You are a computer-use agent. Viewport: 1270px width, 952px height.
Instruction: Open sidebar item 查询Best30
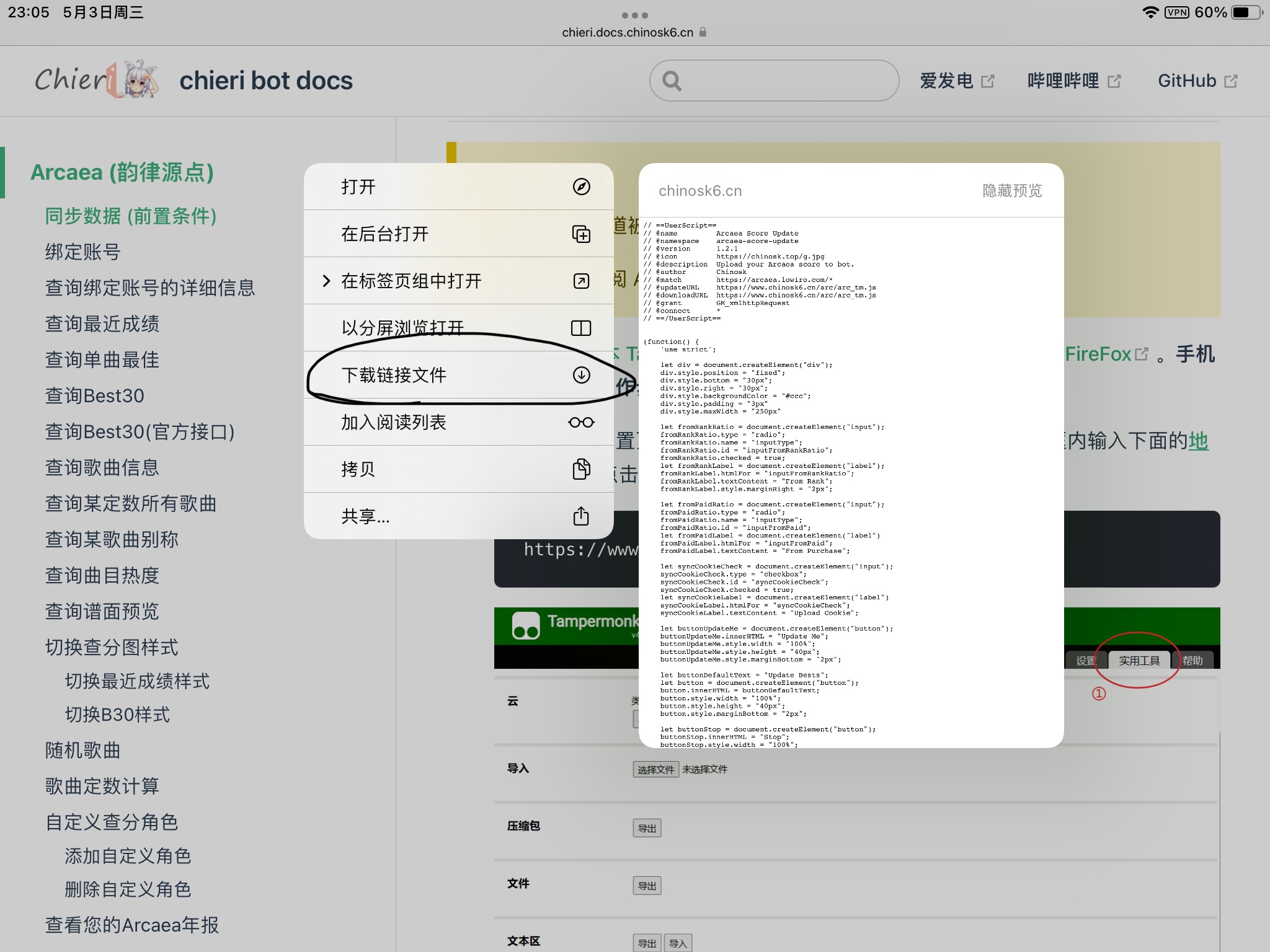coord(95,395)
